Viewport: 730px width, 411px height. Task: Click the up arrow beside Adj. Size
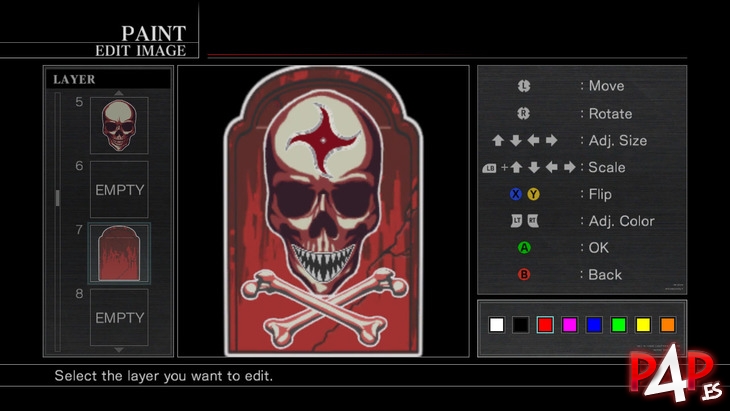point(498,140)
